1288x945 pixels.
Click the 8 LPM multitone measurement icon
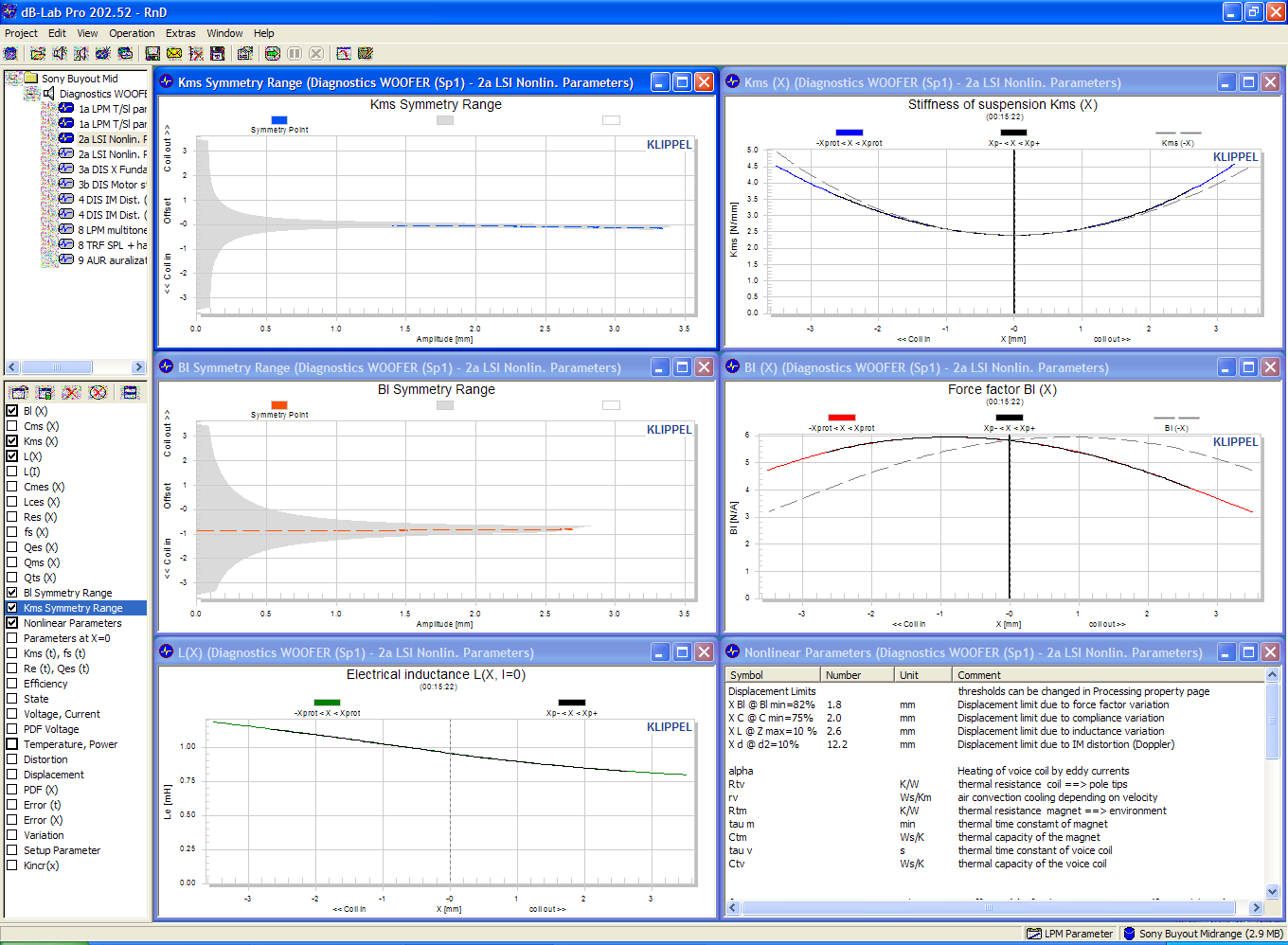coord(66,229)
